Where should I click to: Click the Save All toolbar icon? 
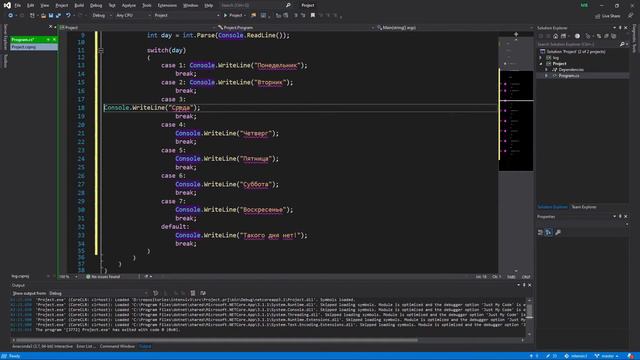58,16
